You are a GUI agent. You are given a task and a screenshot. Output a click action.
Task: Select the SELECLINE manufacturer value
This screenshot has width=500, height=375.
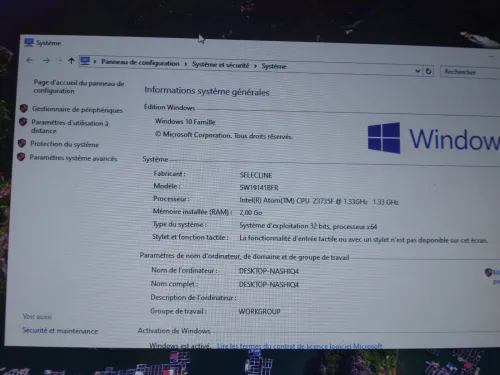click(x=256, y=175)
